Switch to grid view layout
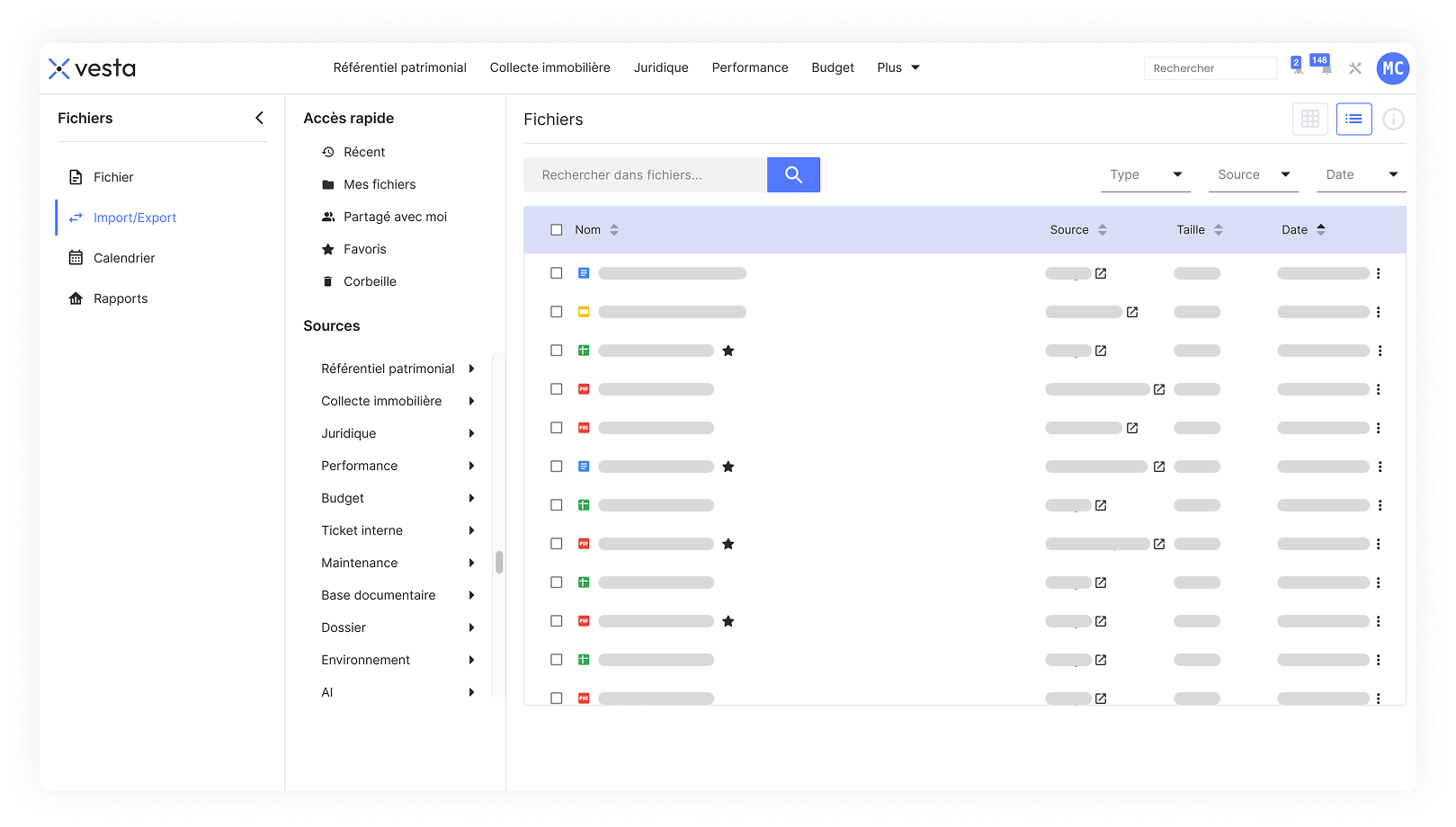Viewport: 1456px width, 827px height. (x=1309, y=119)
